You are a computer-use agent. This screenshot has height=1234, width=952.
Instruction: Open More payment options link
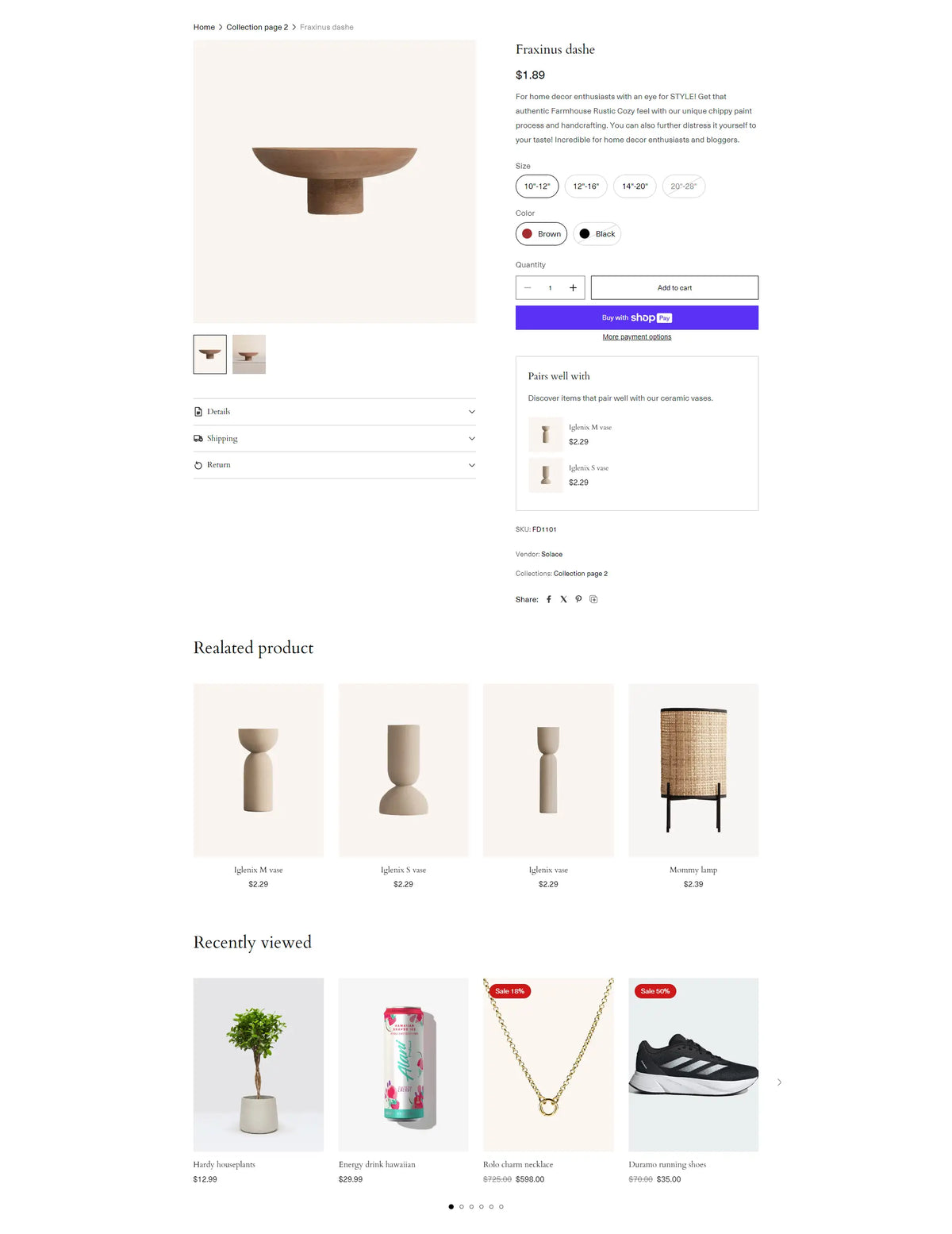[x=637, y=337]
